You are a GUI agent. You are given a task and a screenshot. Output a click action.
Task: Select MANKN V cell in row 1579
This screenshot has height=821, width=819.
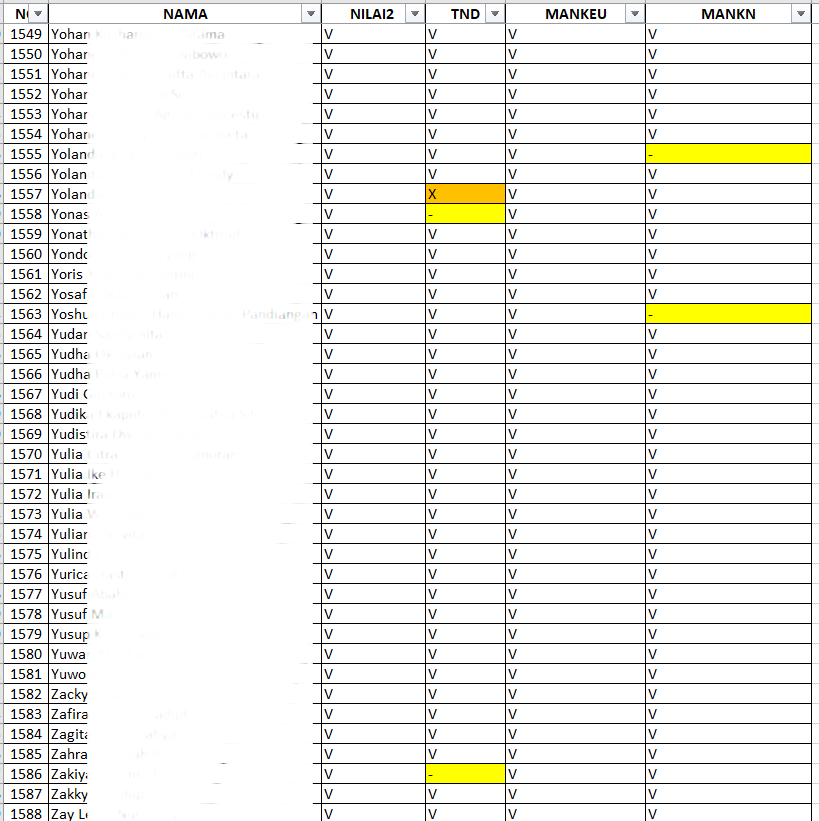[728, 634]
